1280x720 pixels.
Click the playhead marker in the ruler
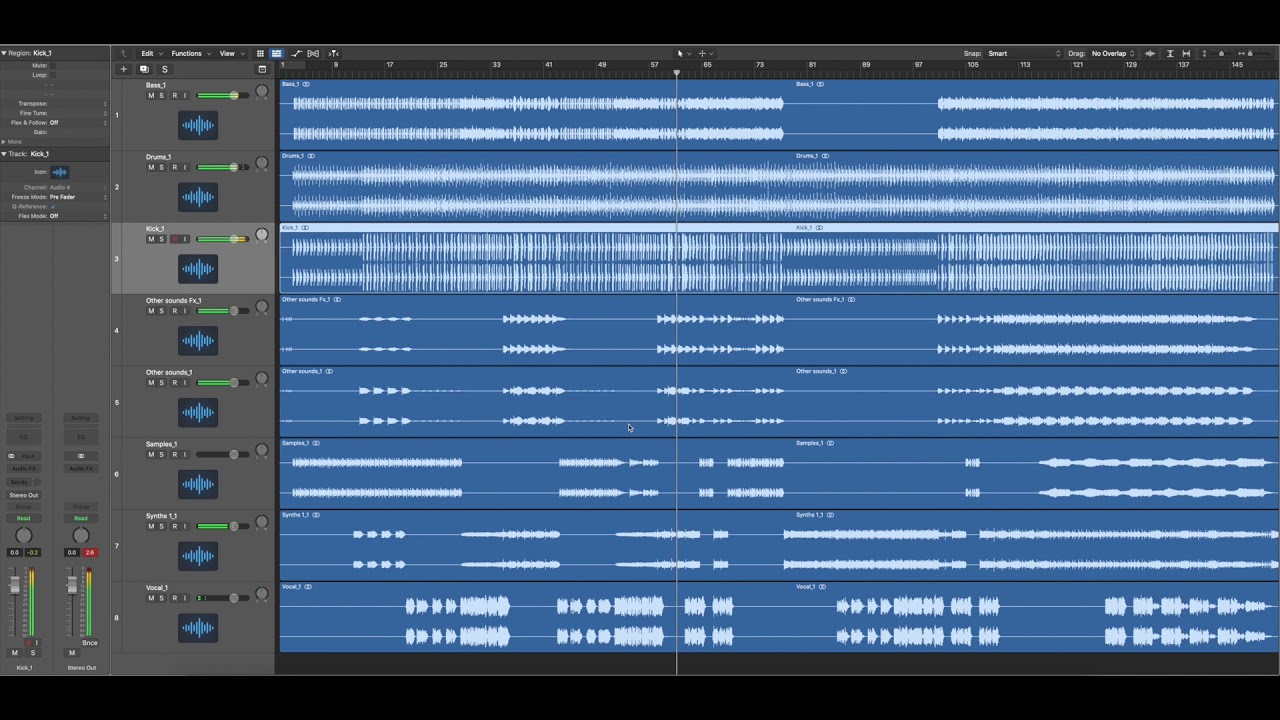pyautogui.click(x=677, y=73)
